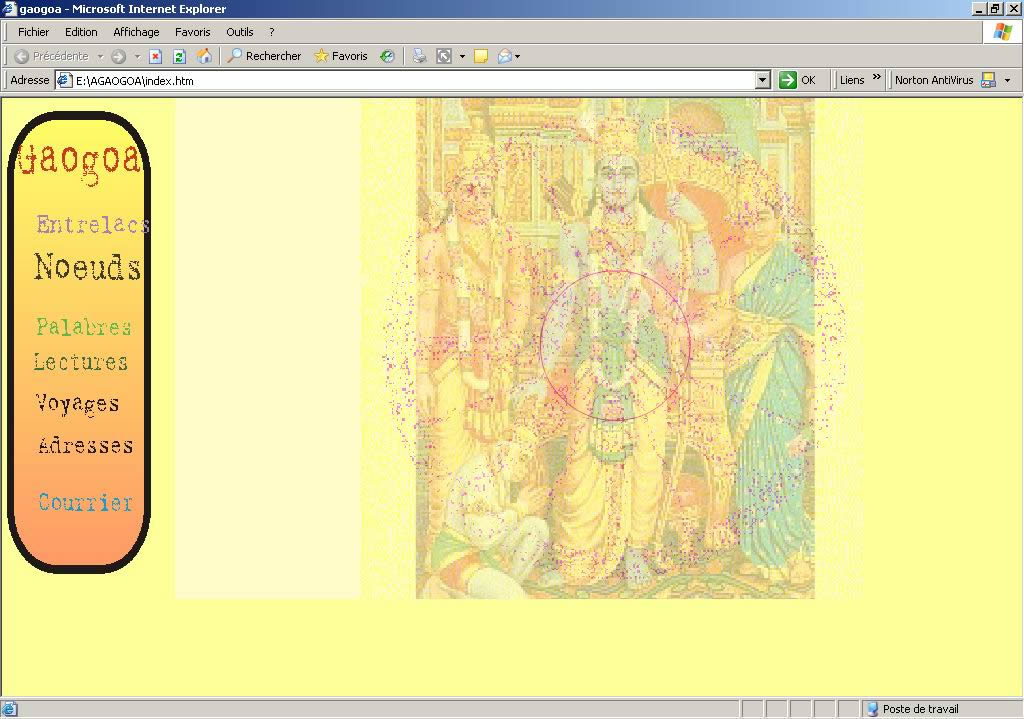
Task: Open the Noeuds link
Action: coord(87,266)
